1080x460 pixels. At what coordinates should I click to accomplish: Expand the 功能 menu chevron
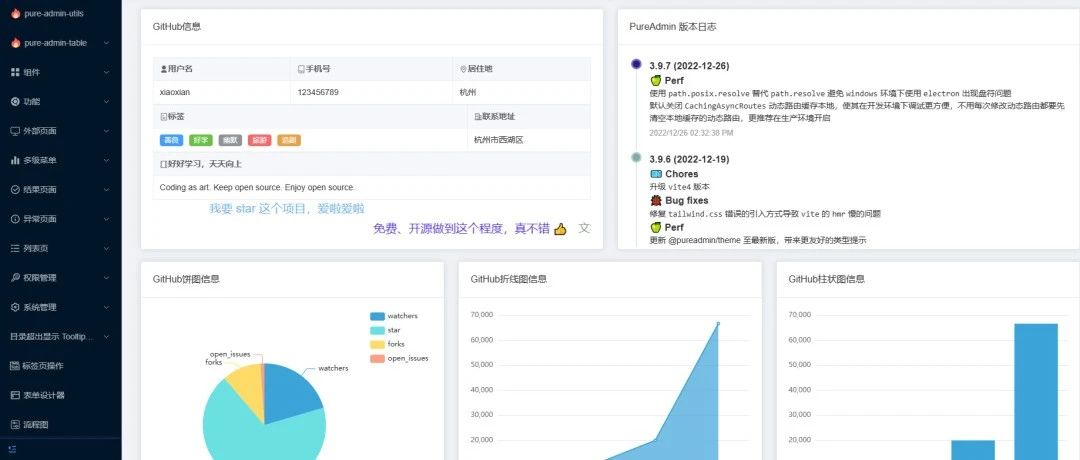click(x=106, y=101)
